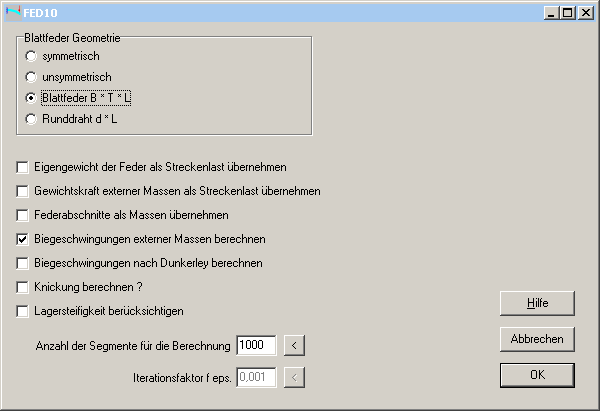The height and width of the screenshot is (411, 600).
Task: Check 'Gewichtskraft externer Massen als Streckenlast'
Action: point(23,191)
